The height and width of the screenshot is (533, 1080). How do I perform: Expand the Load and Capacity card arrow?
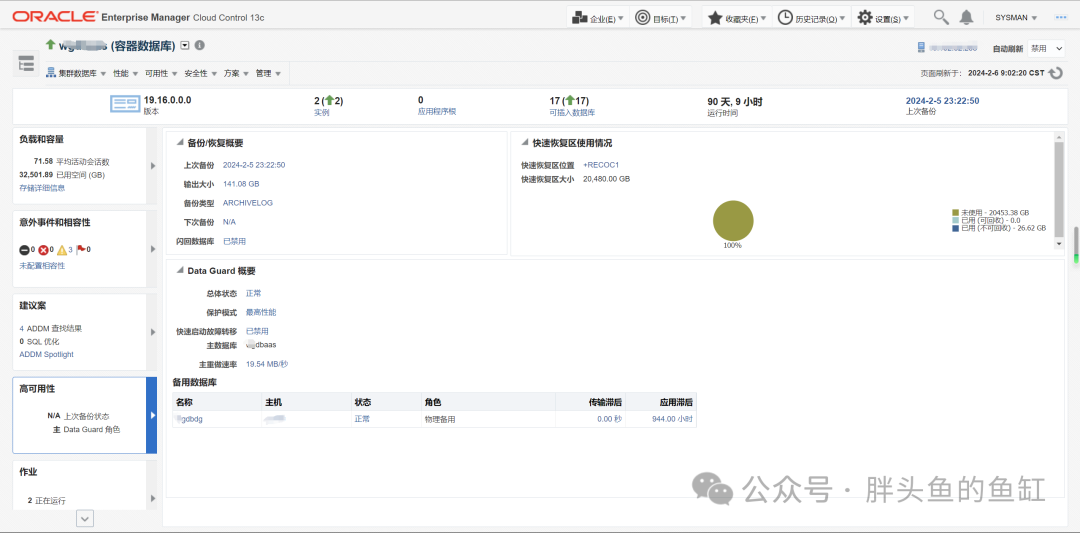pos(153,165)
